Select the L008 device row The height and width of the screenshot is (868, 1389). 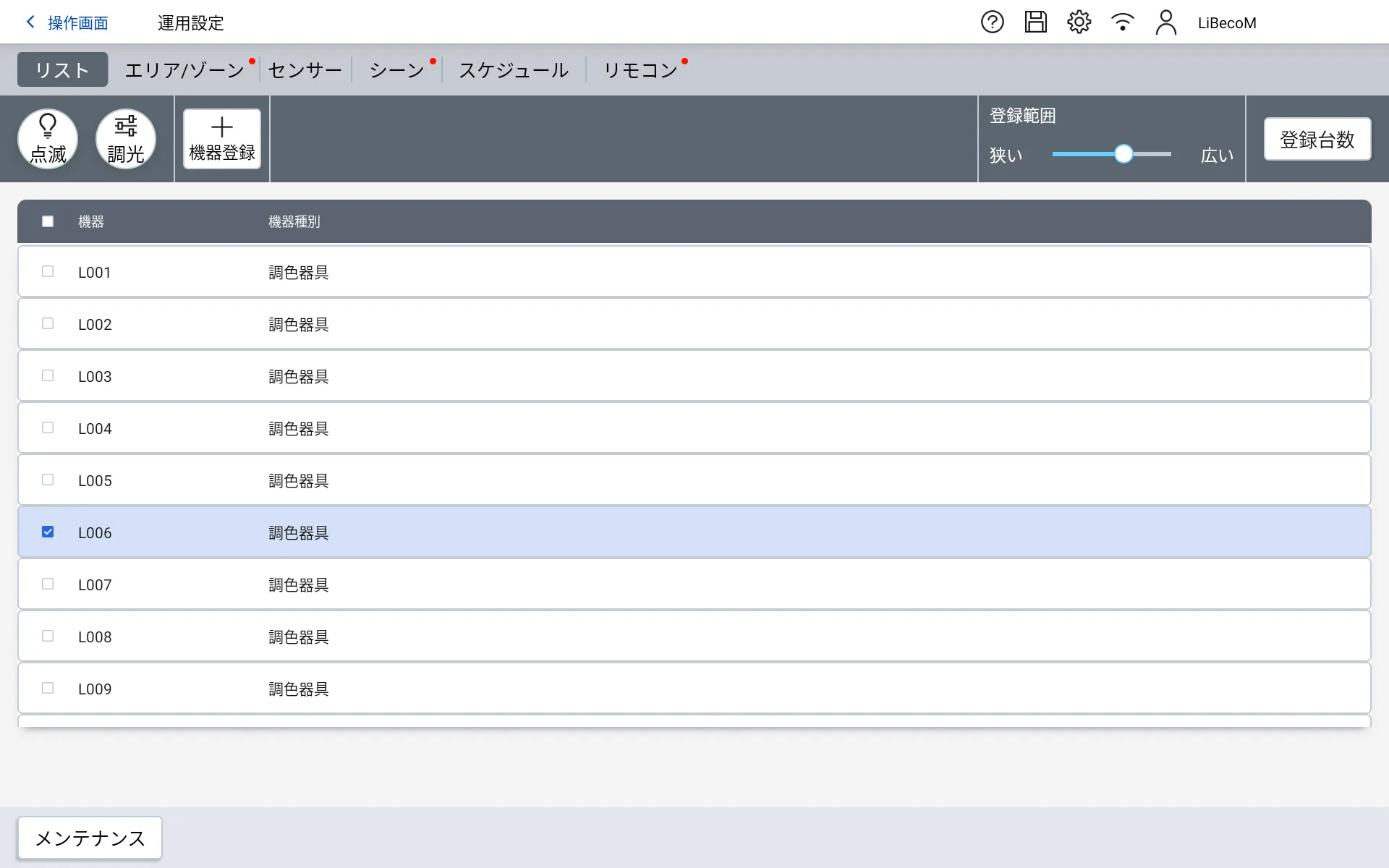coord(694,637)
